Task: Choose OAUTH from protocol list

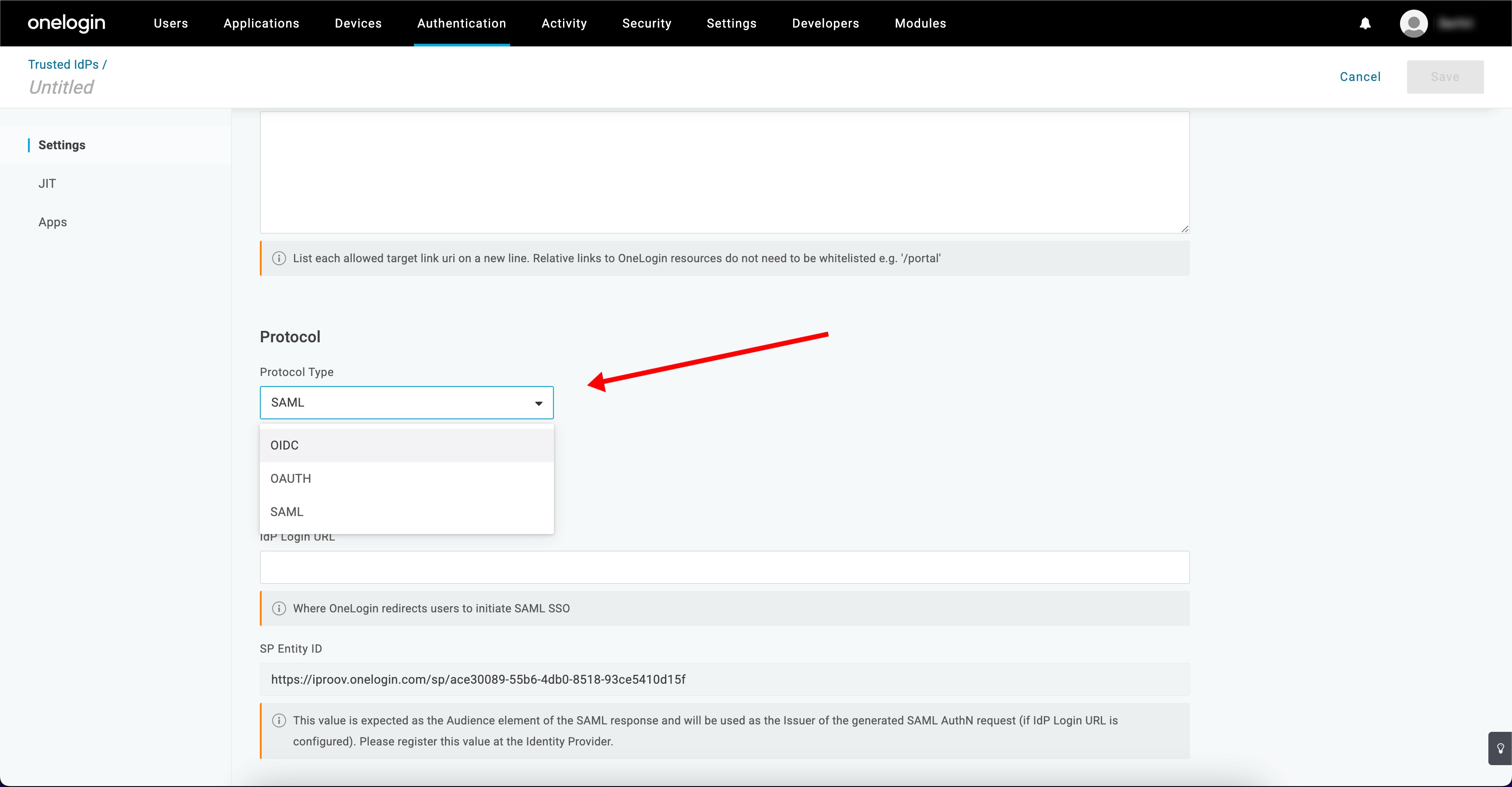Action: coord(406,479)
